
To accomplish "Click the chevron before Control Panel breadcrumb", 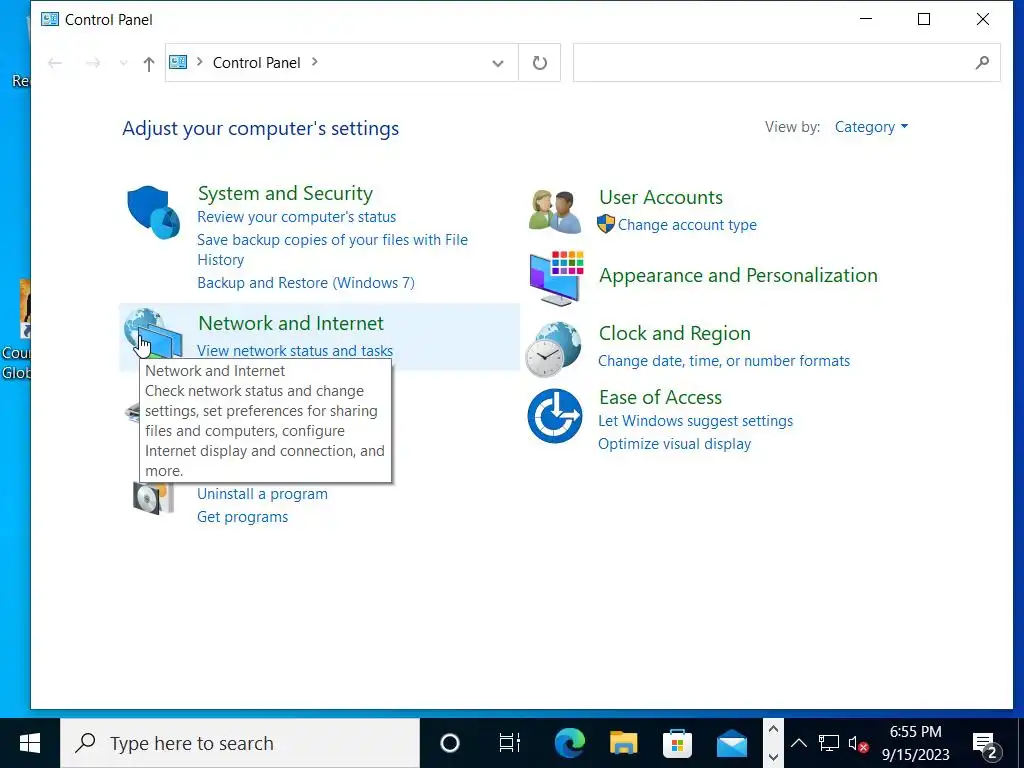I will point(199,62).
